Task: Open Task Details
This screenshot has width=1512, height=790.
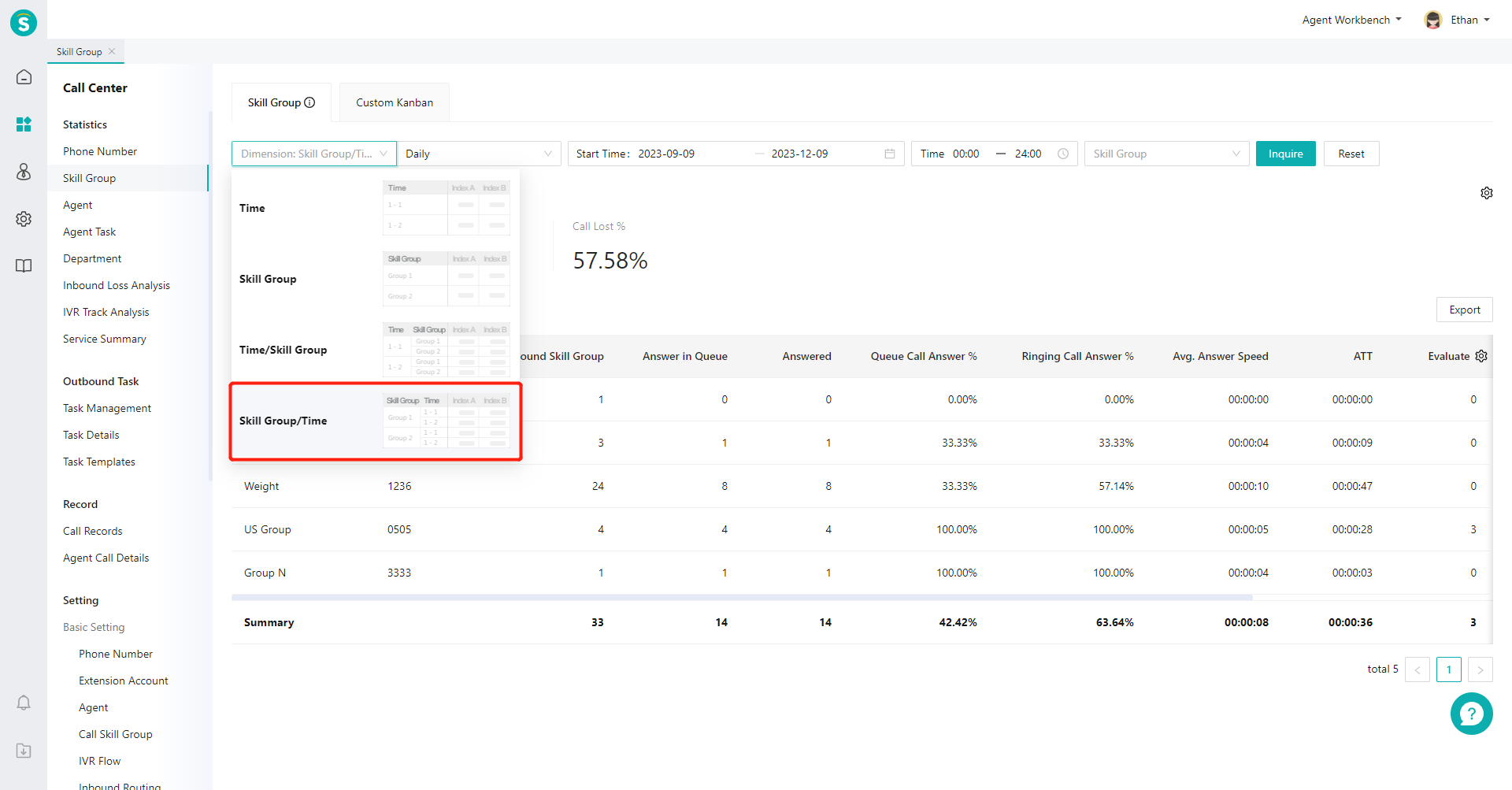Action: coord(91,435)
